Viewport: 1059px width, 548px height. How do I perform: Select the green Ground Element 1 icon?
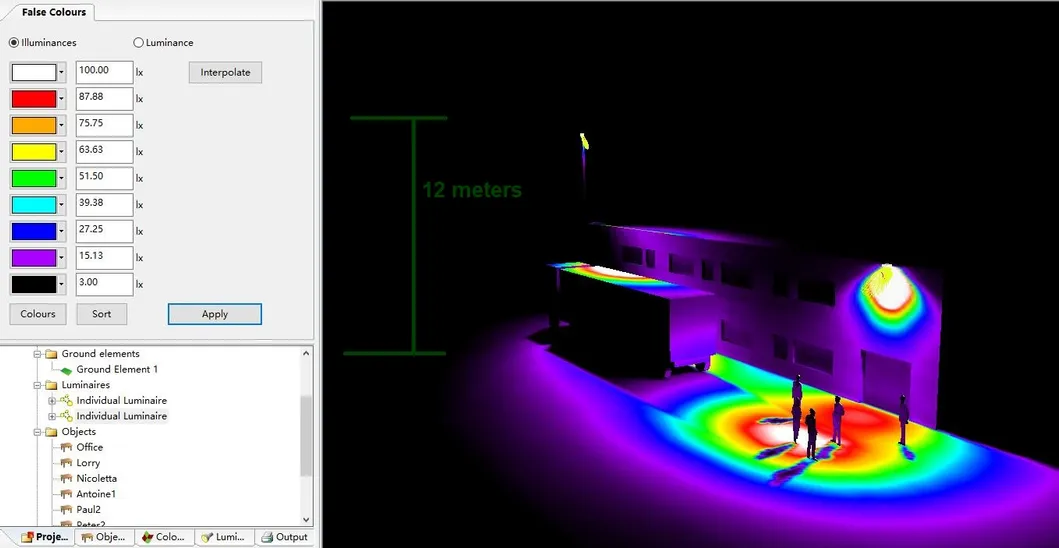66,370
